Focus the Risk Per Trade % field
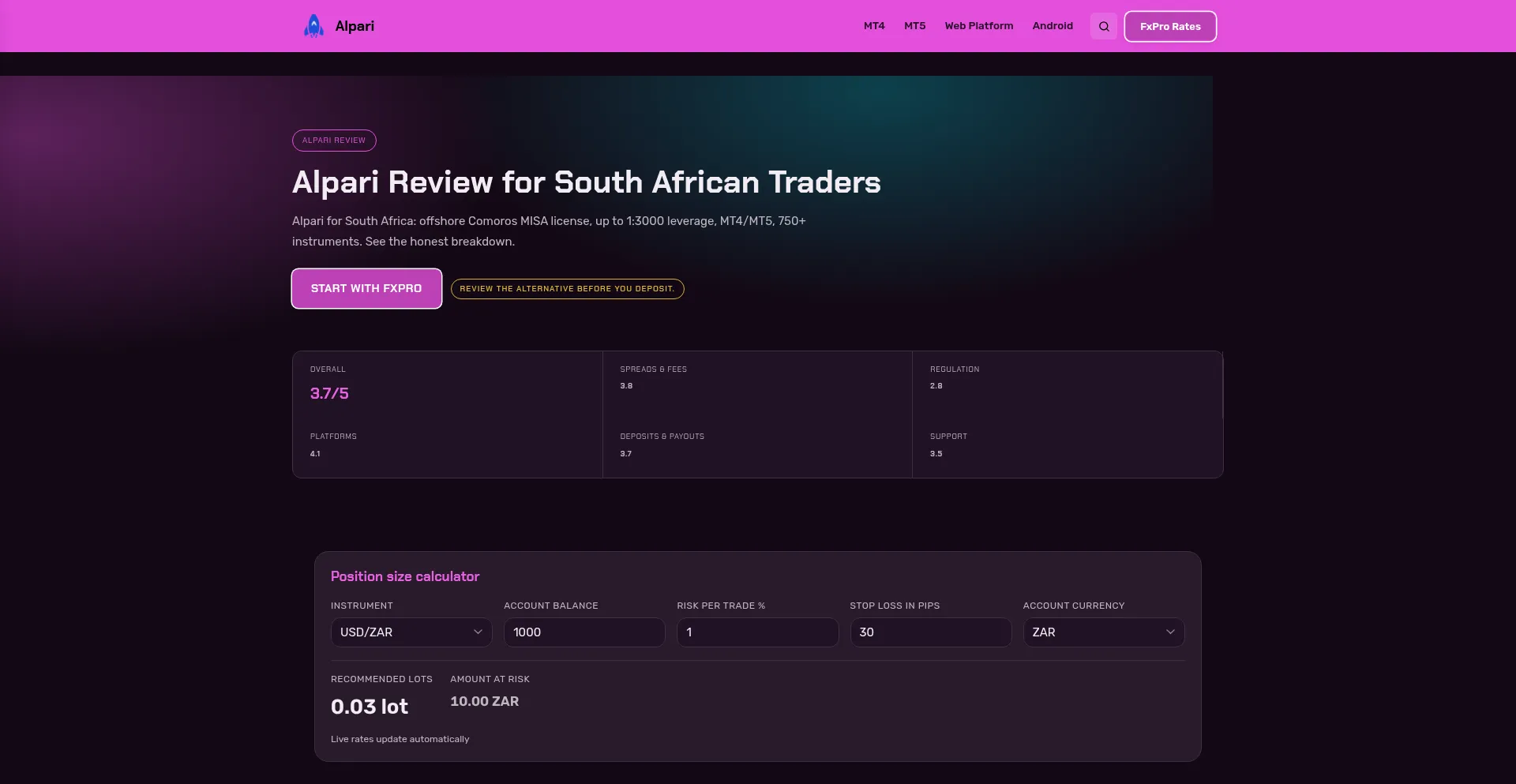This screenshot has width=1516, height=784. click(757, 632)
